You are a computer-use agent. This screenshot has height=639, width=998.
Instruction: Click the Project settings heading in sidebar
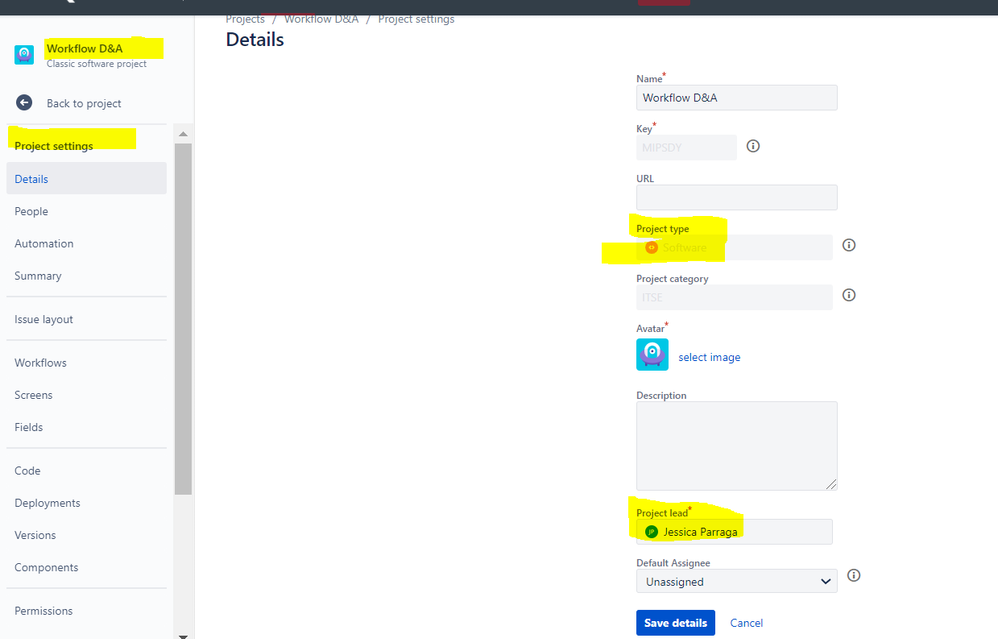(x=54, y=146)
